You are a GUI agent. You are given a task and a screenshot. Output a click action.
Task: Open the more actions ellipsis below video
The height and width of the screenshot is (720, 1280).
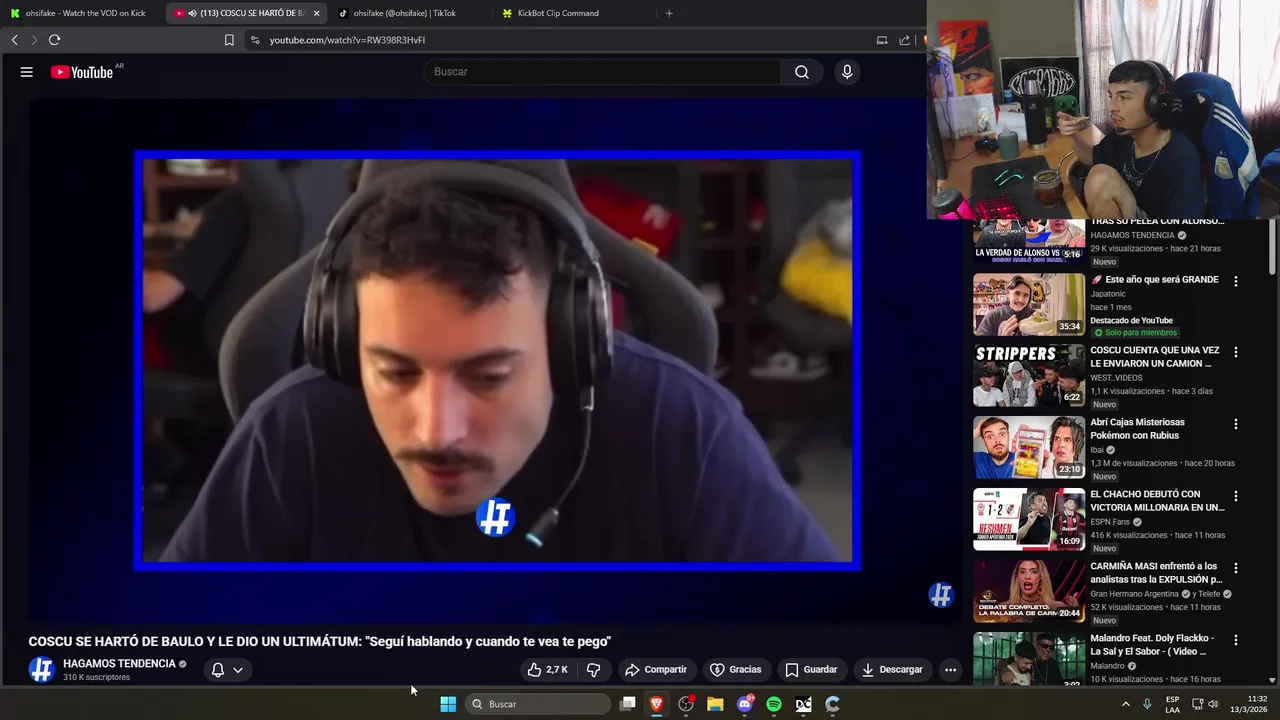pyautogui.click(x=951, y=670)
